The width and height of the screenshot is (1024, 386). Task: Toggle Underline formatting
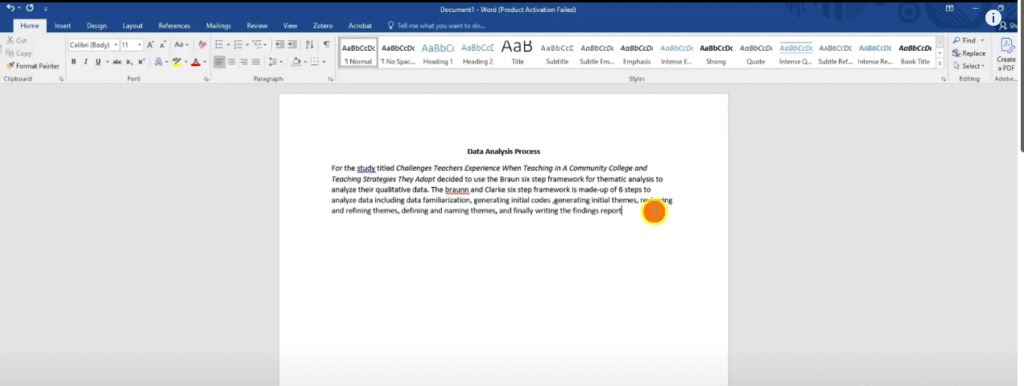[x=97, y=62]
